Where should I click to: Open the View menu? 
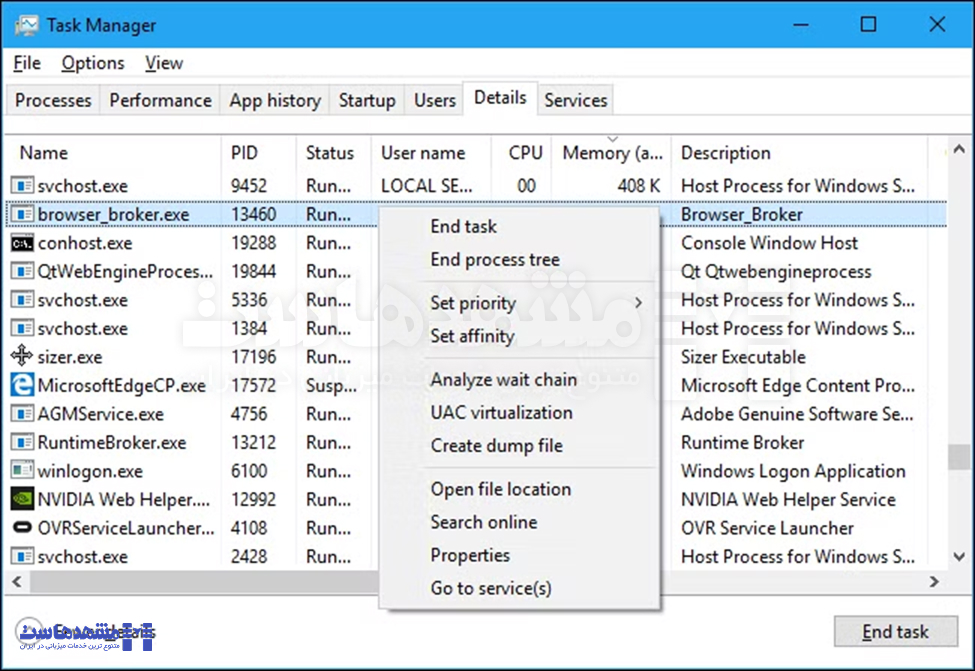(x=164, y=63)
